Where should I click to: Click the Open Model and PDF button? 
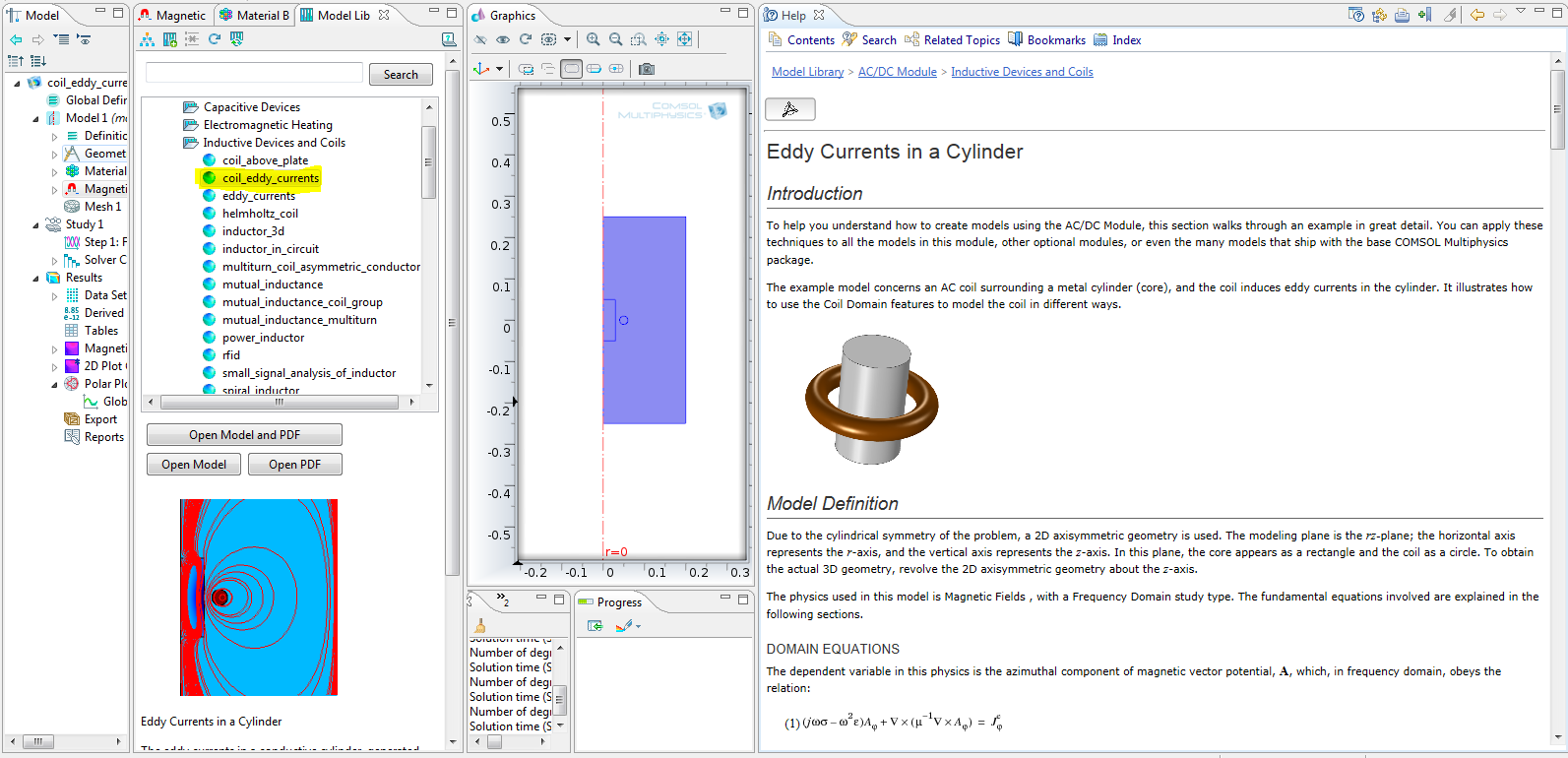pyautogui.click(x=244, y=435)
